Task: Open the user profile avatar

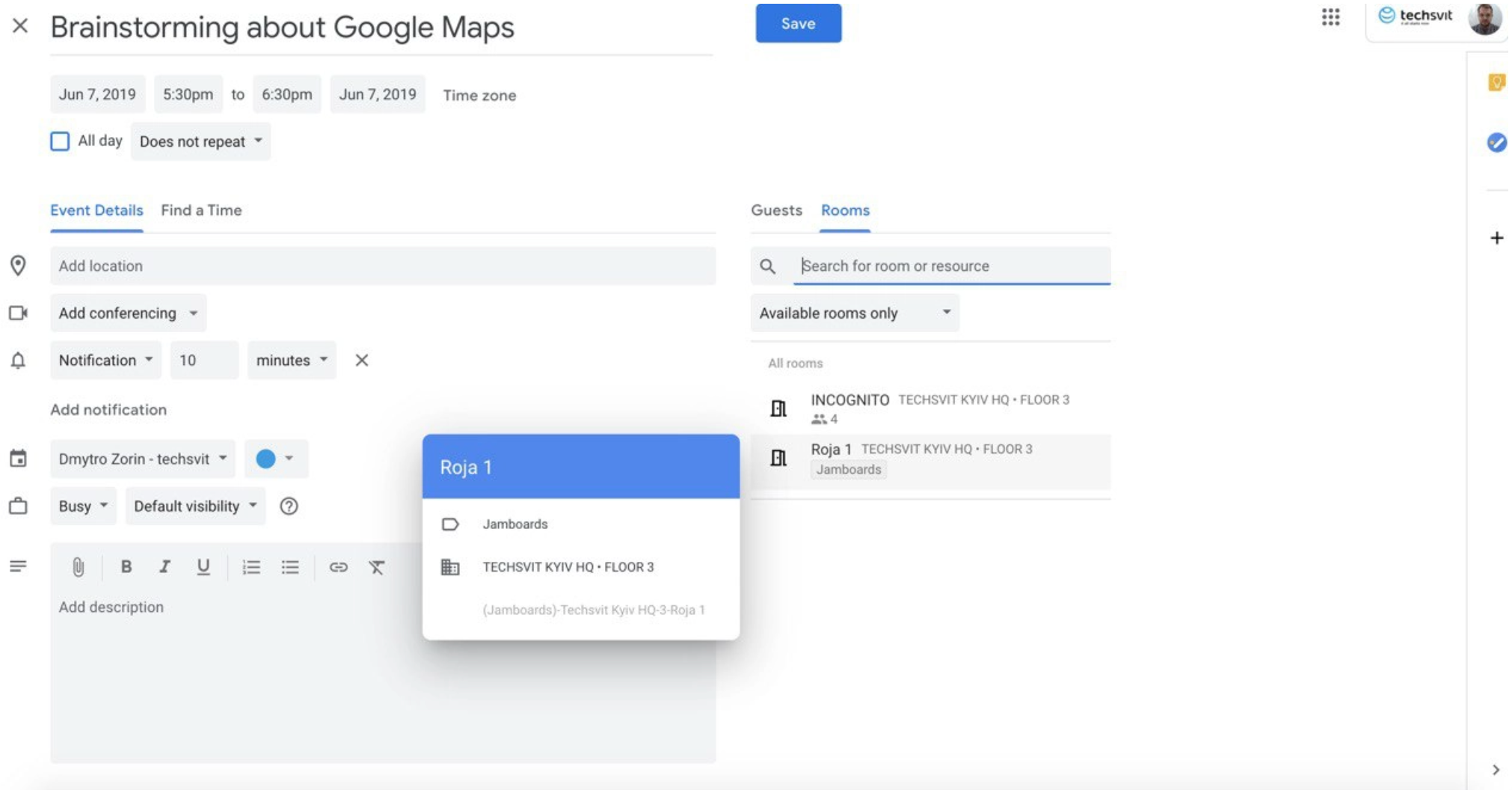Action: (x=1485, y=18)
